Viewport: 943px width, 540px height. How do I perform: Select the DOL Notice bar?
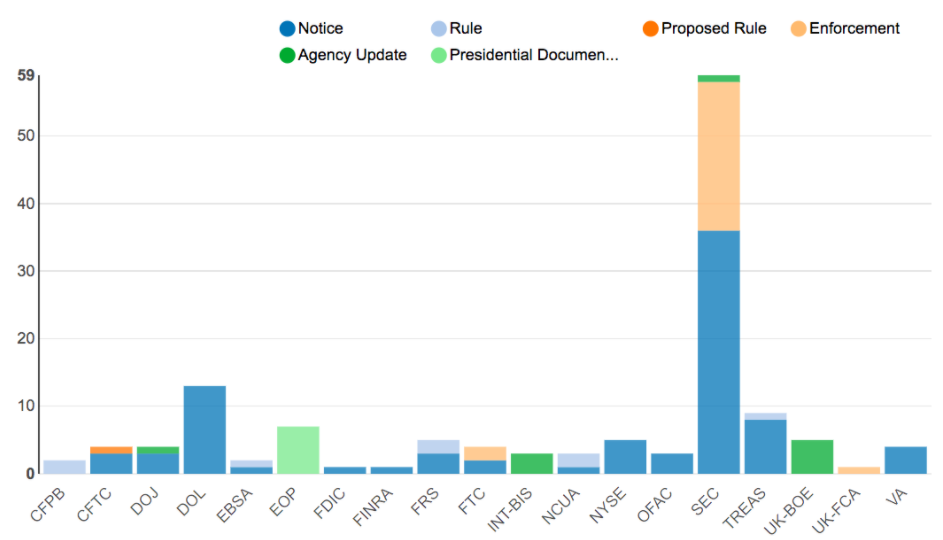[204, 430]
